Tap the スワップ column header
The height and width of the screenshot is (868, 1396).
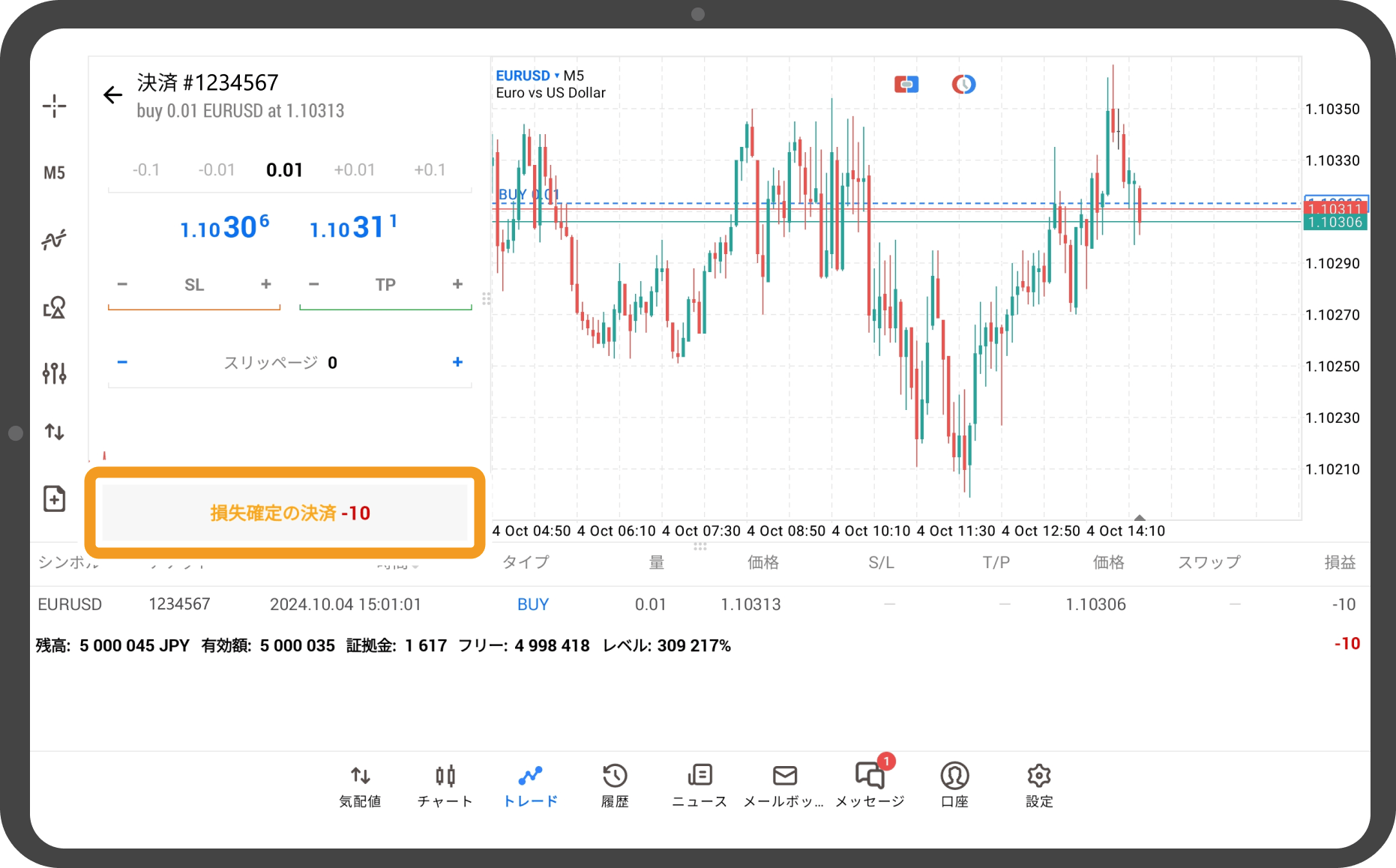1209,562
